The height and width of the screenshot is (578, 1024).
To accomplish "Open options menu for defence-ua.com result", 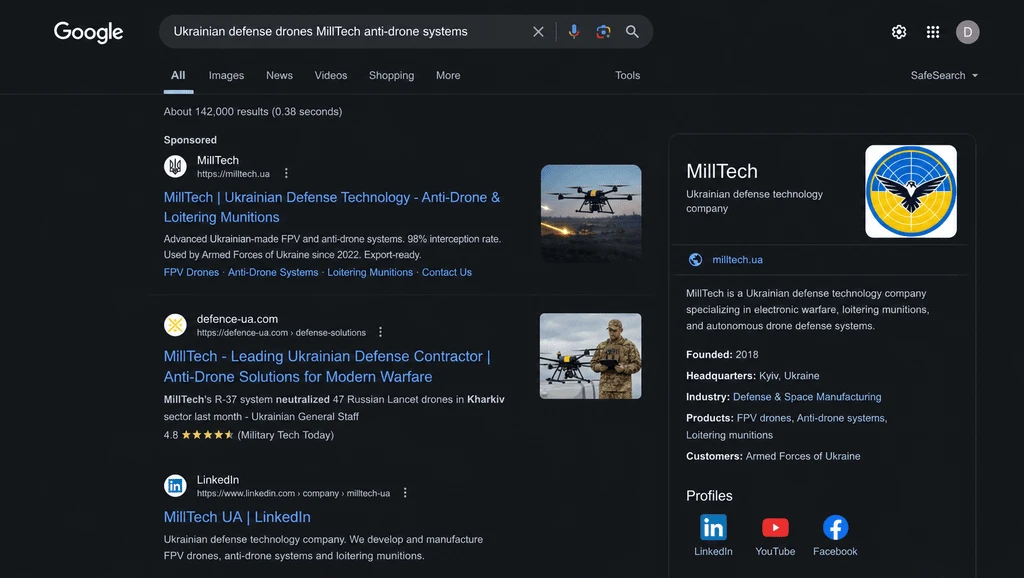I will pyautogui.click(x=380, y=332).
